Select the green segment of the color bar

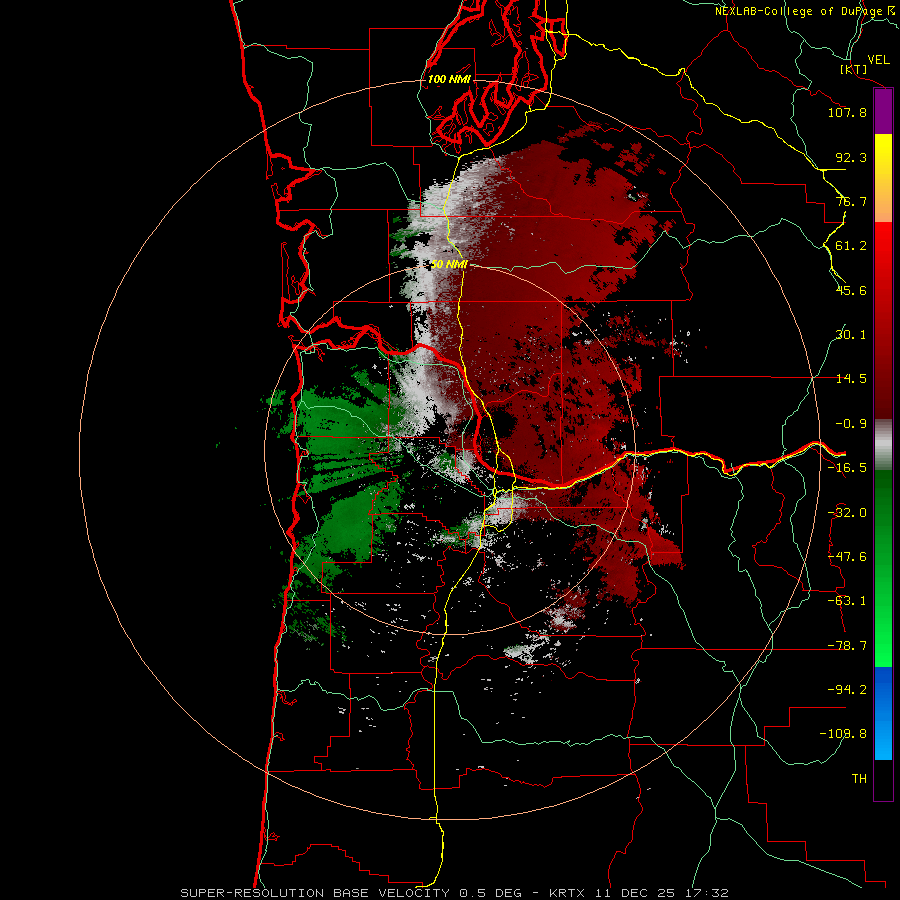(x=883, y=568)
